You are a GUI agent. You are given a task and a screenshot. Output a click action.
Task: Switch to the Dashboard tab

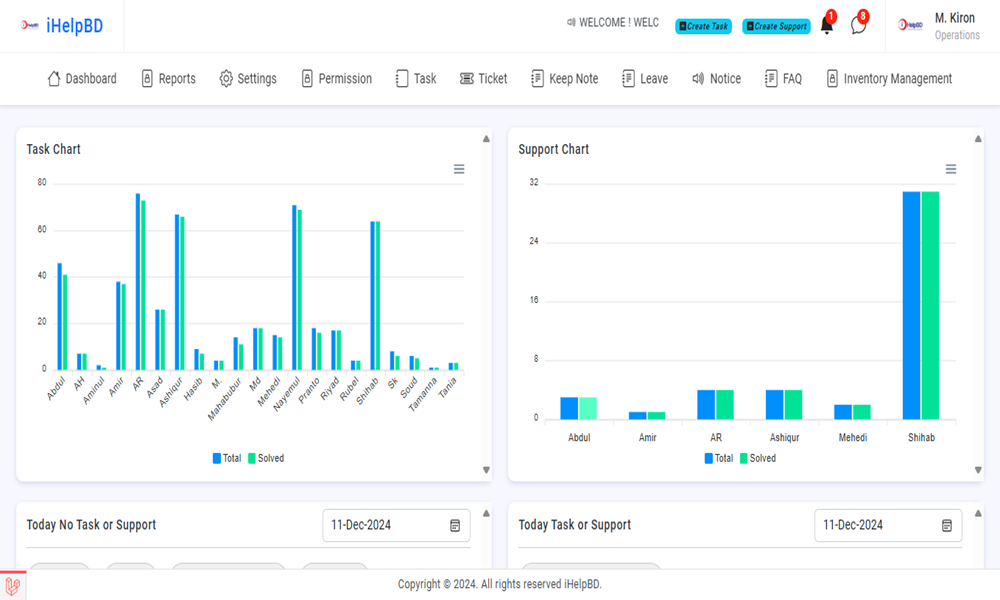click(x=81, y=78)
